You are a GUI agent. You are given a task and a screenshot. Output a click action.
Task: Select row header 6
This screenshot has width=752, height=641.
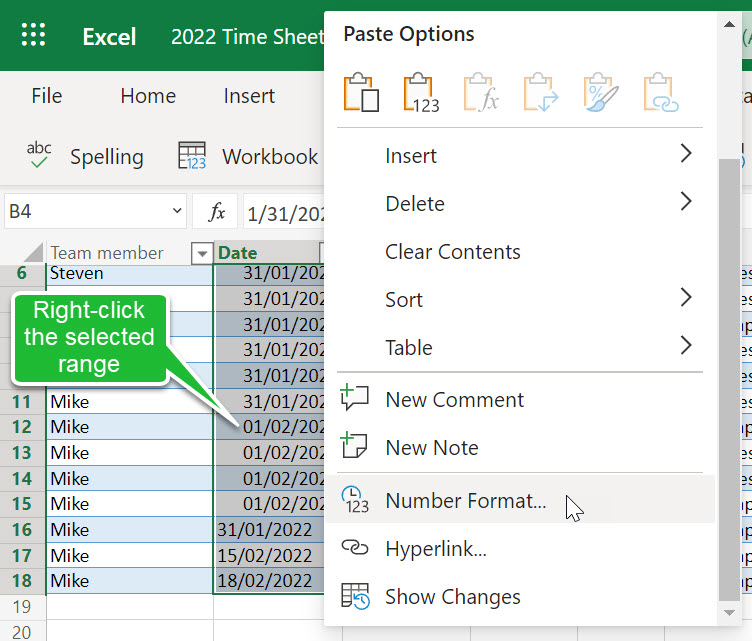pyautogui.click(x=22, y=273)
